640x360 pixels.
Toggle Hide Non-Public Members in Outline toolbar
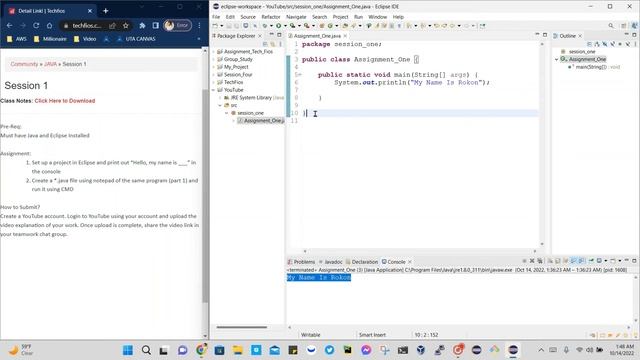(x=620, y=44)
